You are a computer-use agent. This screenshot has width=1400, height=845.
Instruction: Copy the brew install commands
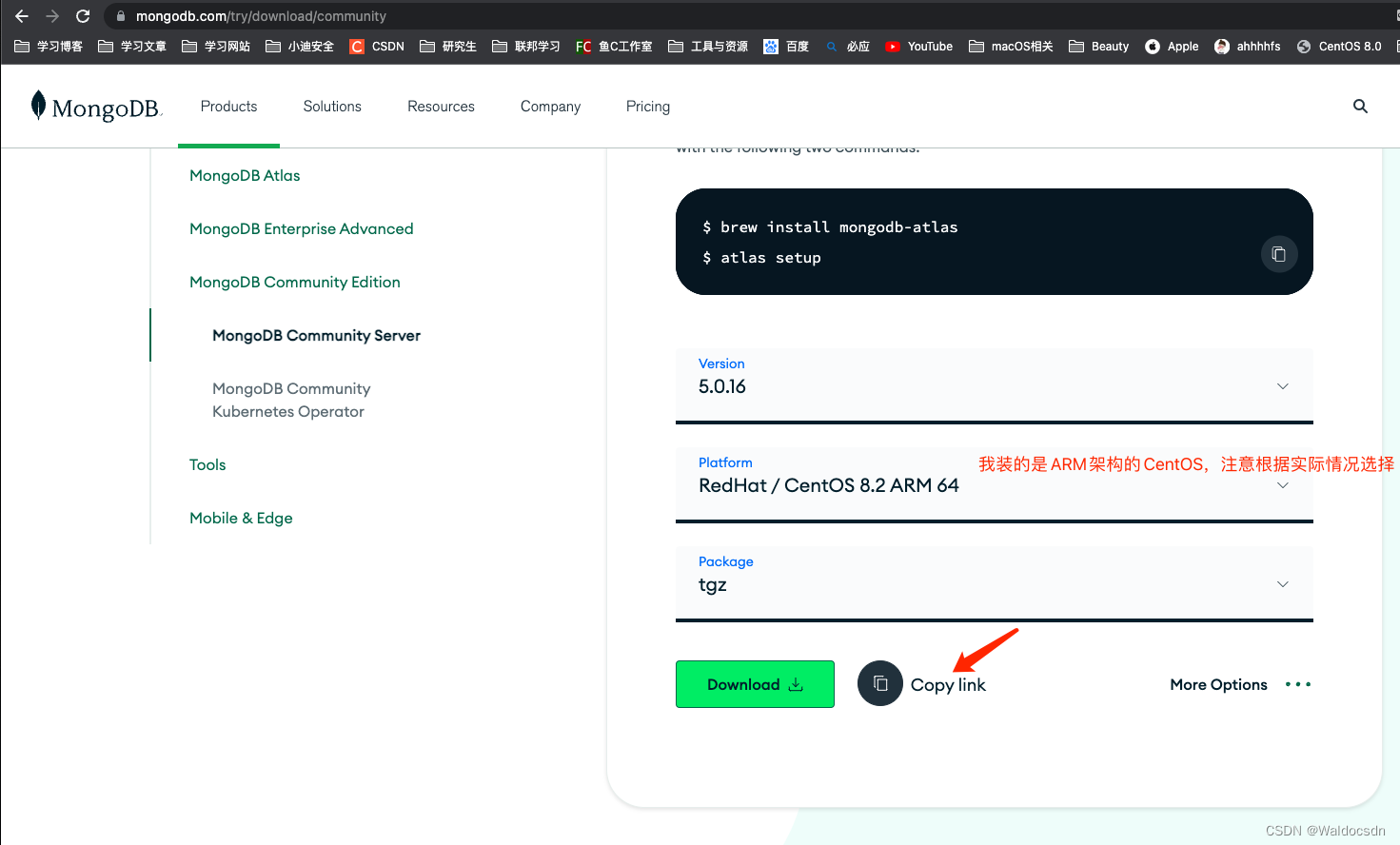[1279, 254]
